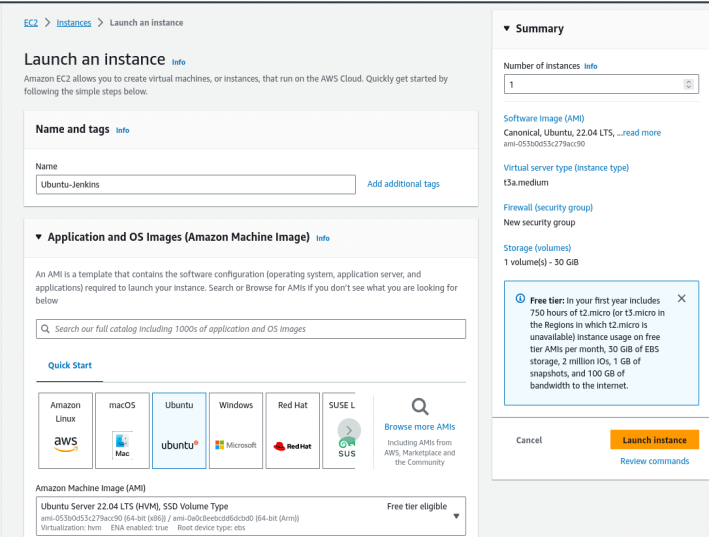Screen dimensions: 709x537
Task: Adjust the Number of instances stepper arrows
Action: click(688, 84)
